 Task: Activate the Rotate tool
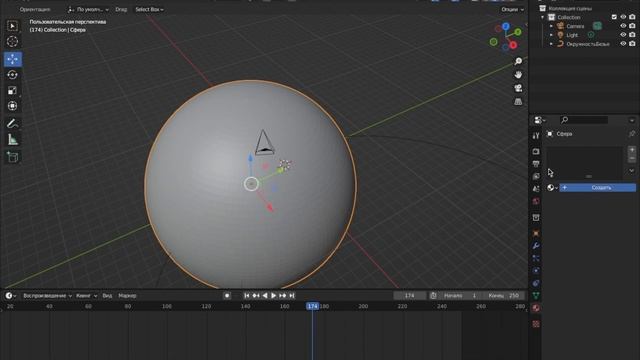[12, 75]
